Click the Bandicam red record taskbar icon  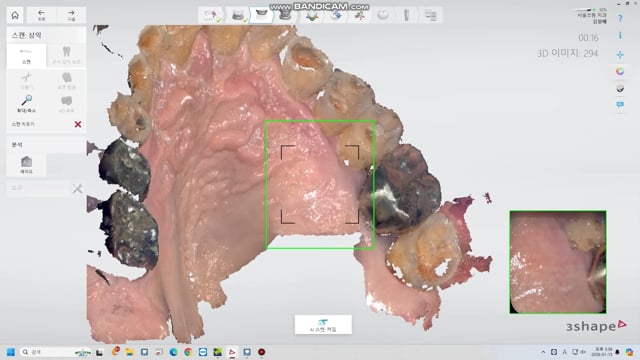click(x=262, y=352)
